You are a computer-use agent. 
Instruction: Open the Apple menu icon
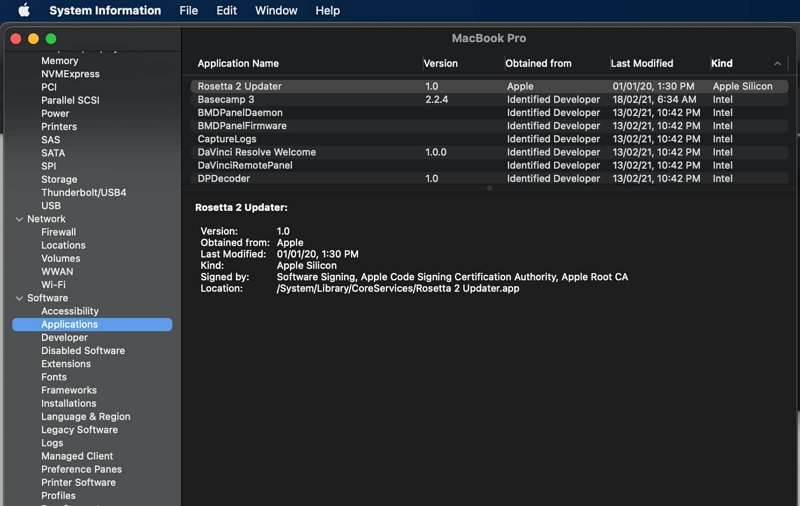tap(24, 10)
